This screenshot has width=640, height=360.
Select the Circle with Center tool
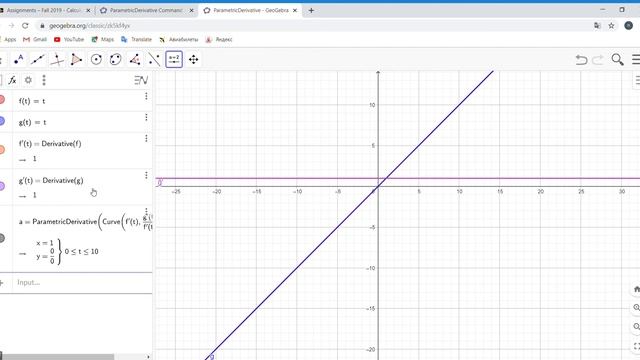(96, 60)
